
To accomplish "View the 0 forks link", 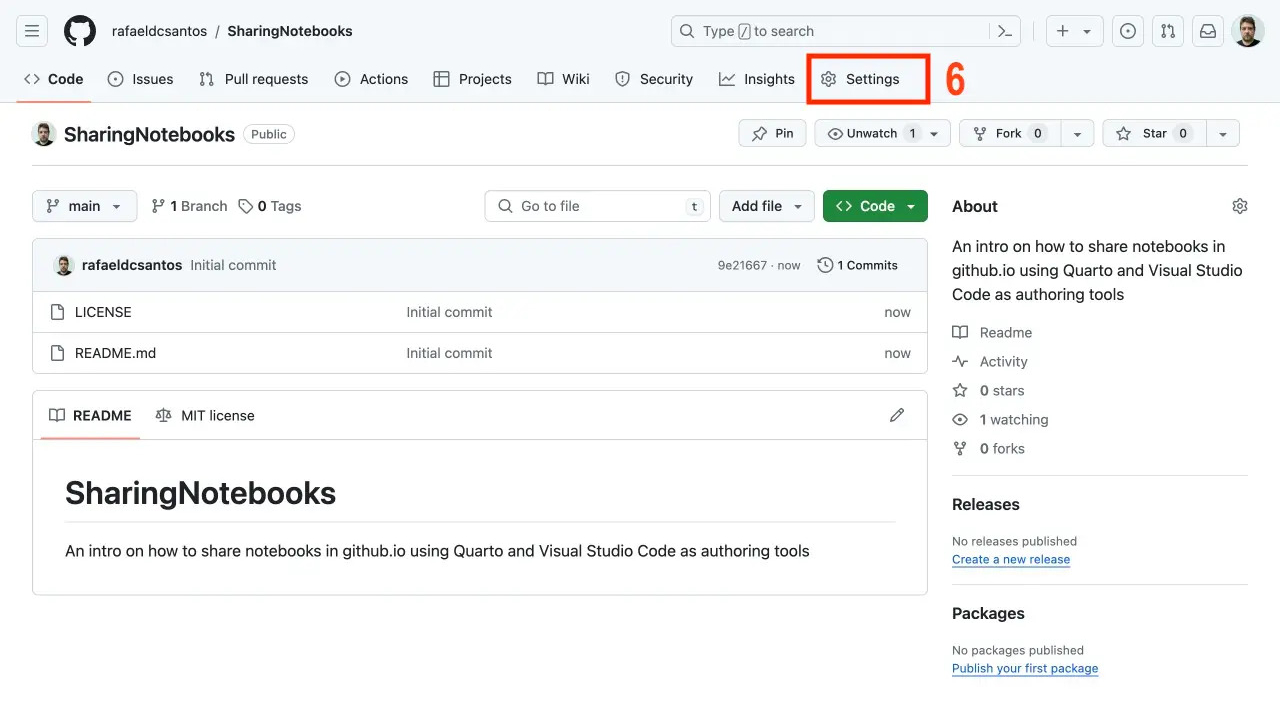I will [988, 448].
